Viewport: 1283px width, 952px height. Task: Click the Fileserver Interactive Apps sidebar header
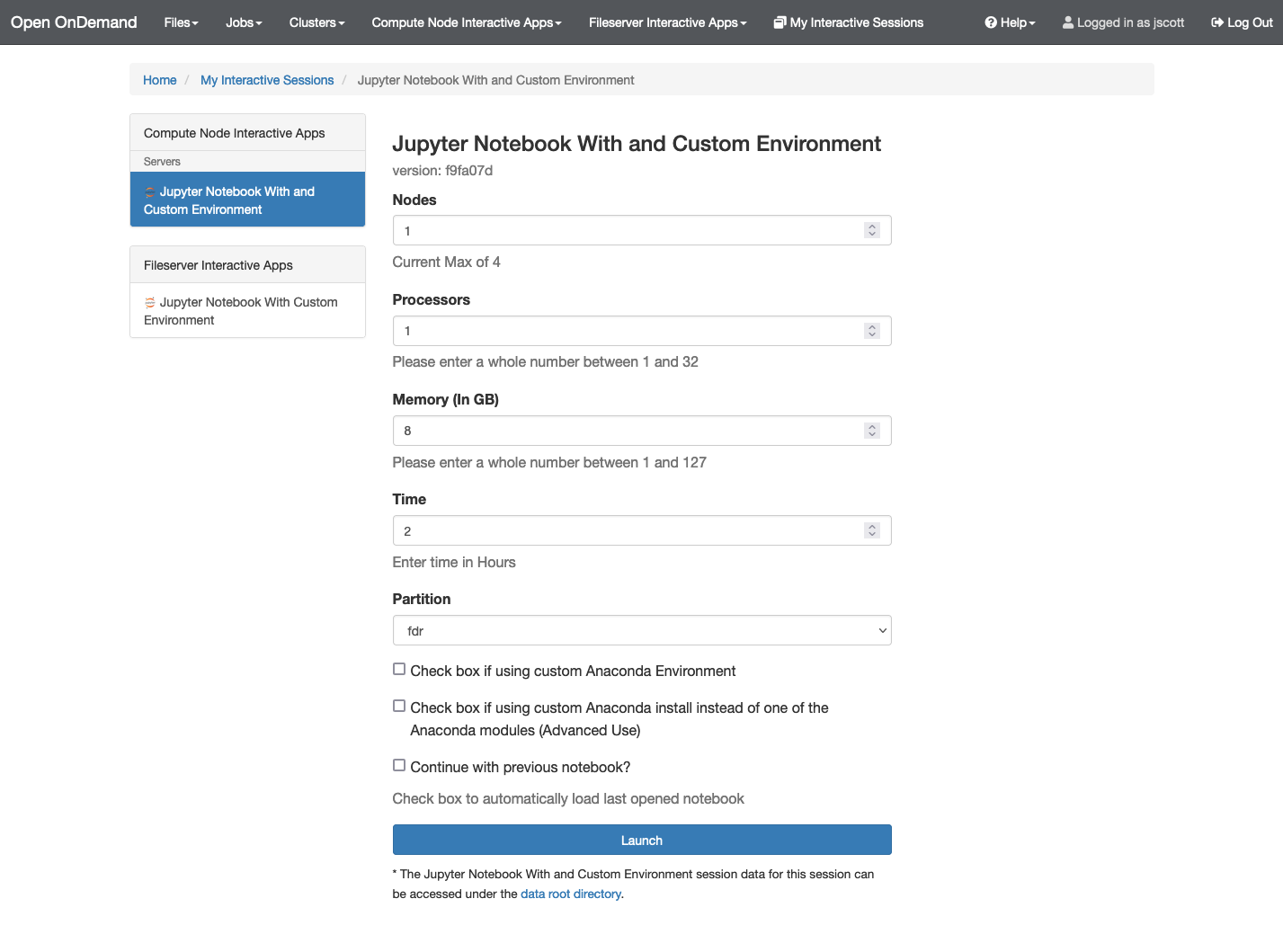(247, 264)
